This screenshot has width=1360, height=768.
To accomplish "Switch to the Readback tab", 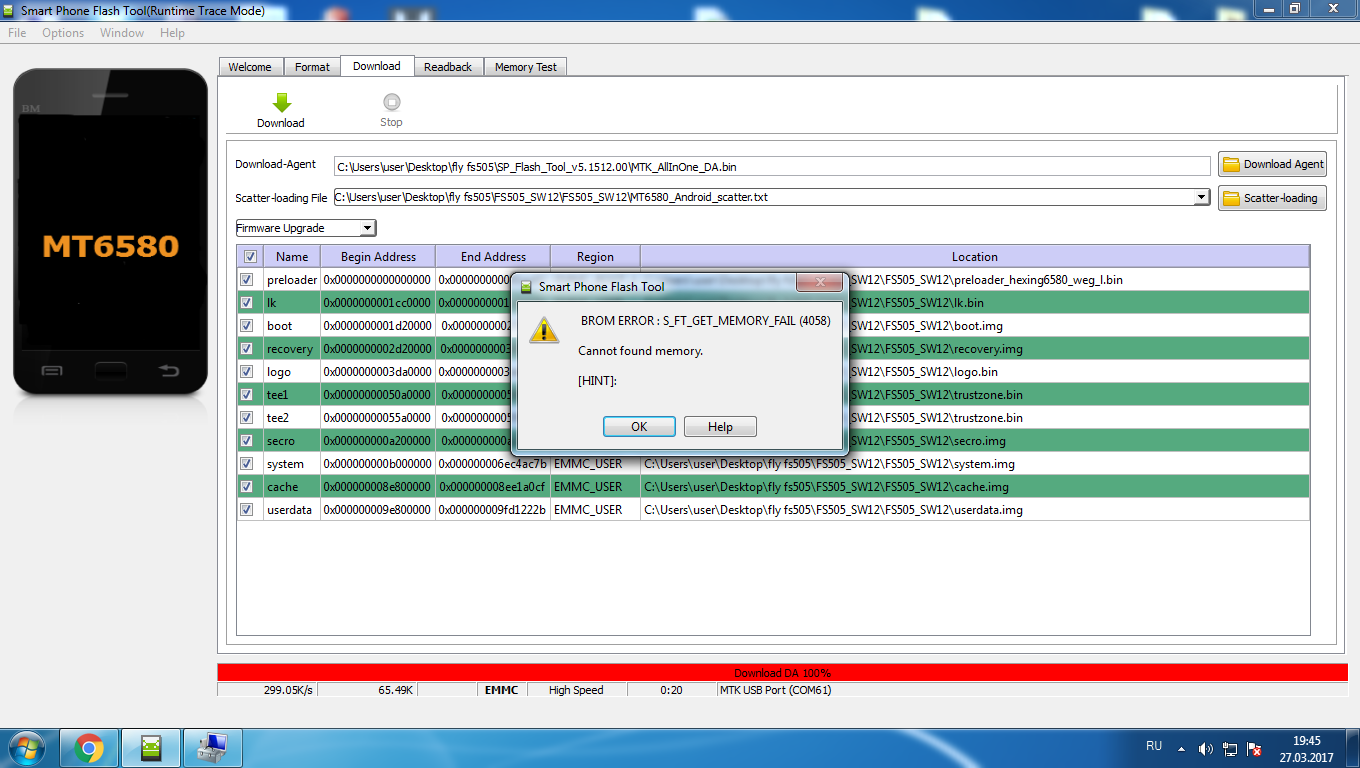I will (x=448, y=67).
